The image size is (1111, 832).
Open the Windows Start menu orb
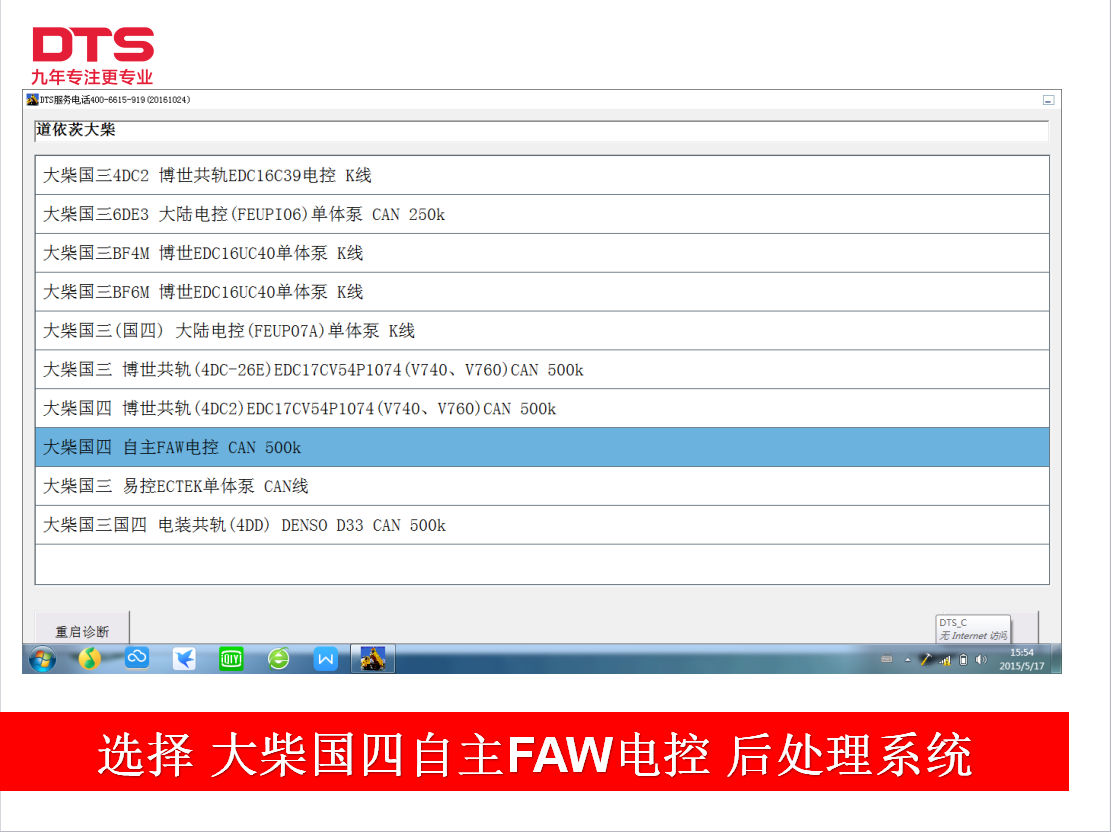click(x=43, y=659)
